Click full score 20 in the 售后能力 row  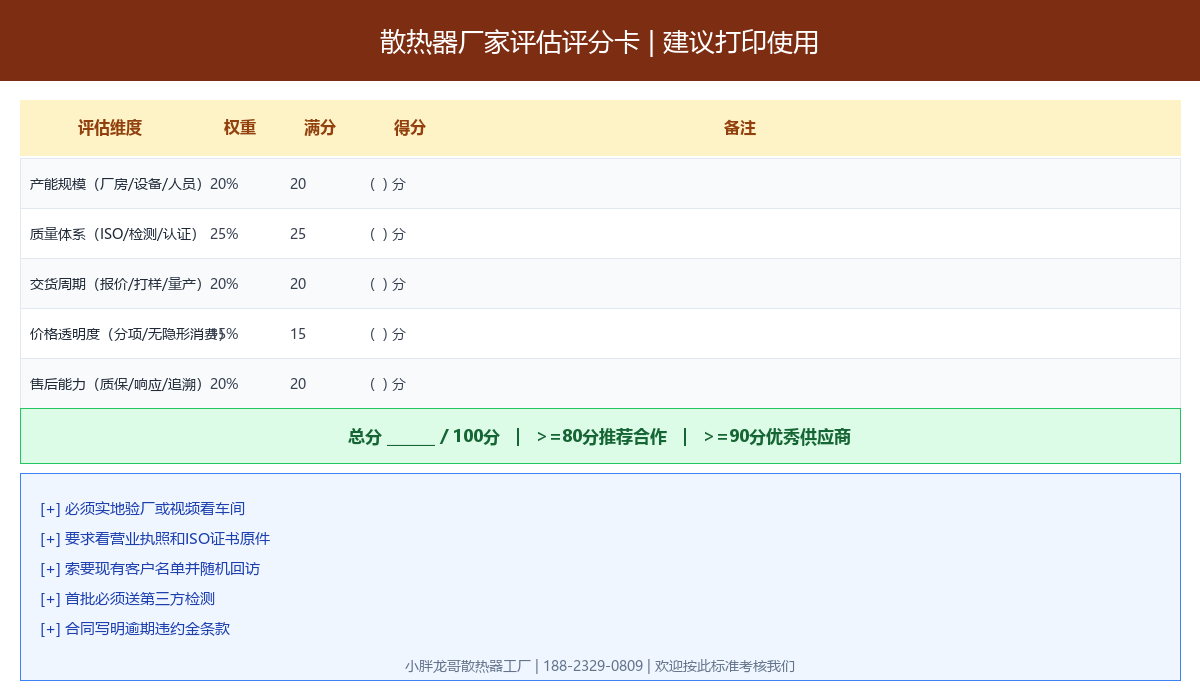(x=298, y=384)
